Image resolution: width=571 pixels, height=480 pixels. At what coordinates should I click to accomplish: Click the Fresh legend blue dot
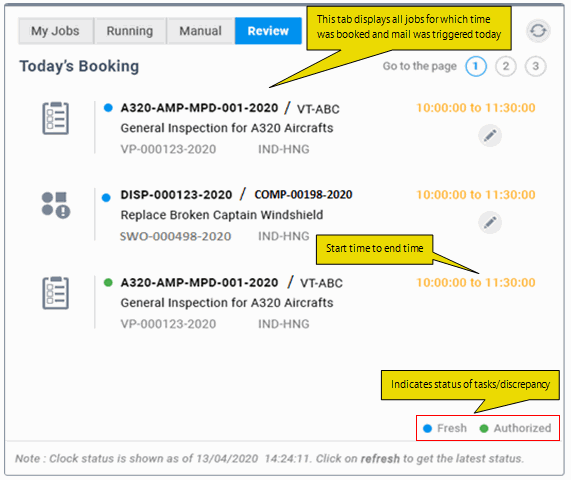428,429
